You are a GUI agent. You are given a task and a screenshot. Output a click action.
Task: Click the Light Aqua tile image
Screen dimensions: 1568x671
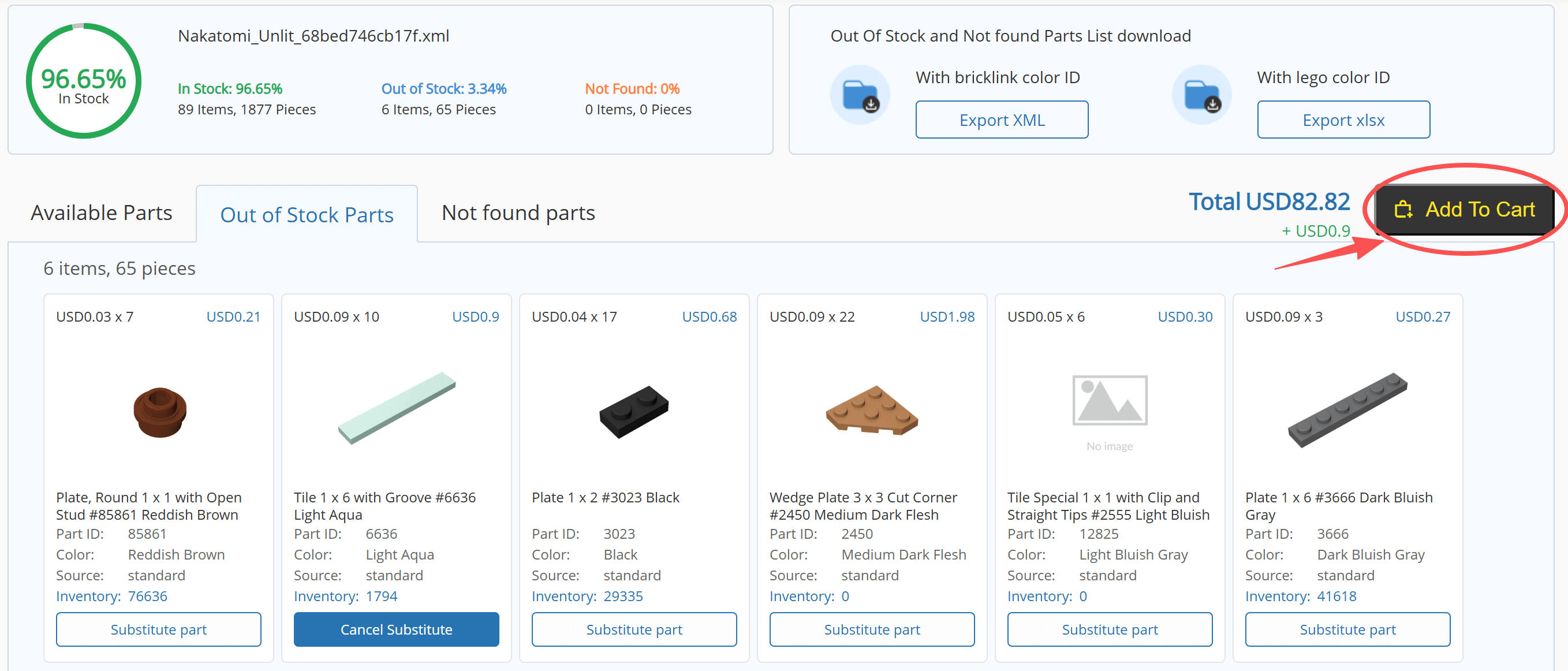tap(397, 407)
